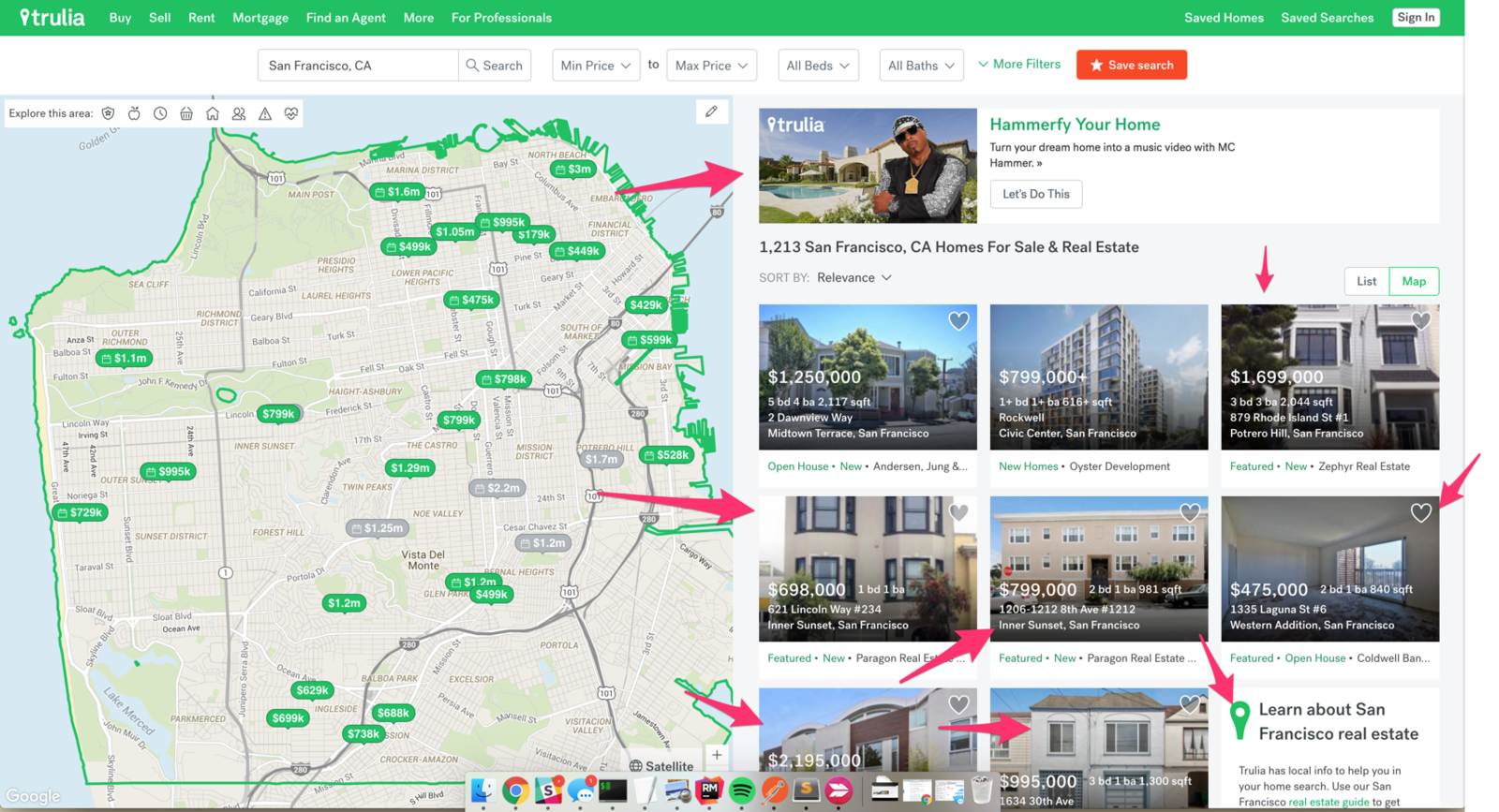Show commute times via clock icon
Image resolution: width=1499 pixels, height=812 pixels.
click(x=160, y=113)
